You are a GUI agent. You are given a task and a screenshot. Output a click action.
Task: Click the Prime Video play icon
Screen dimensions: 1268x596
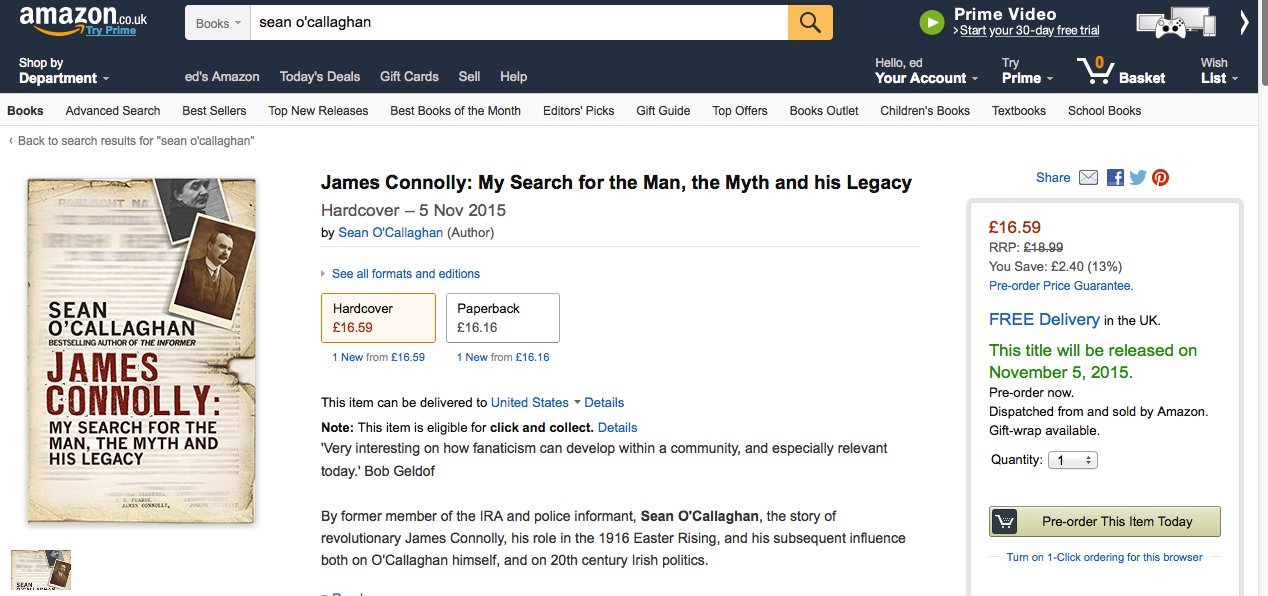[x=932, y=23]
